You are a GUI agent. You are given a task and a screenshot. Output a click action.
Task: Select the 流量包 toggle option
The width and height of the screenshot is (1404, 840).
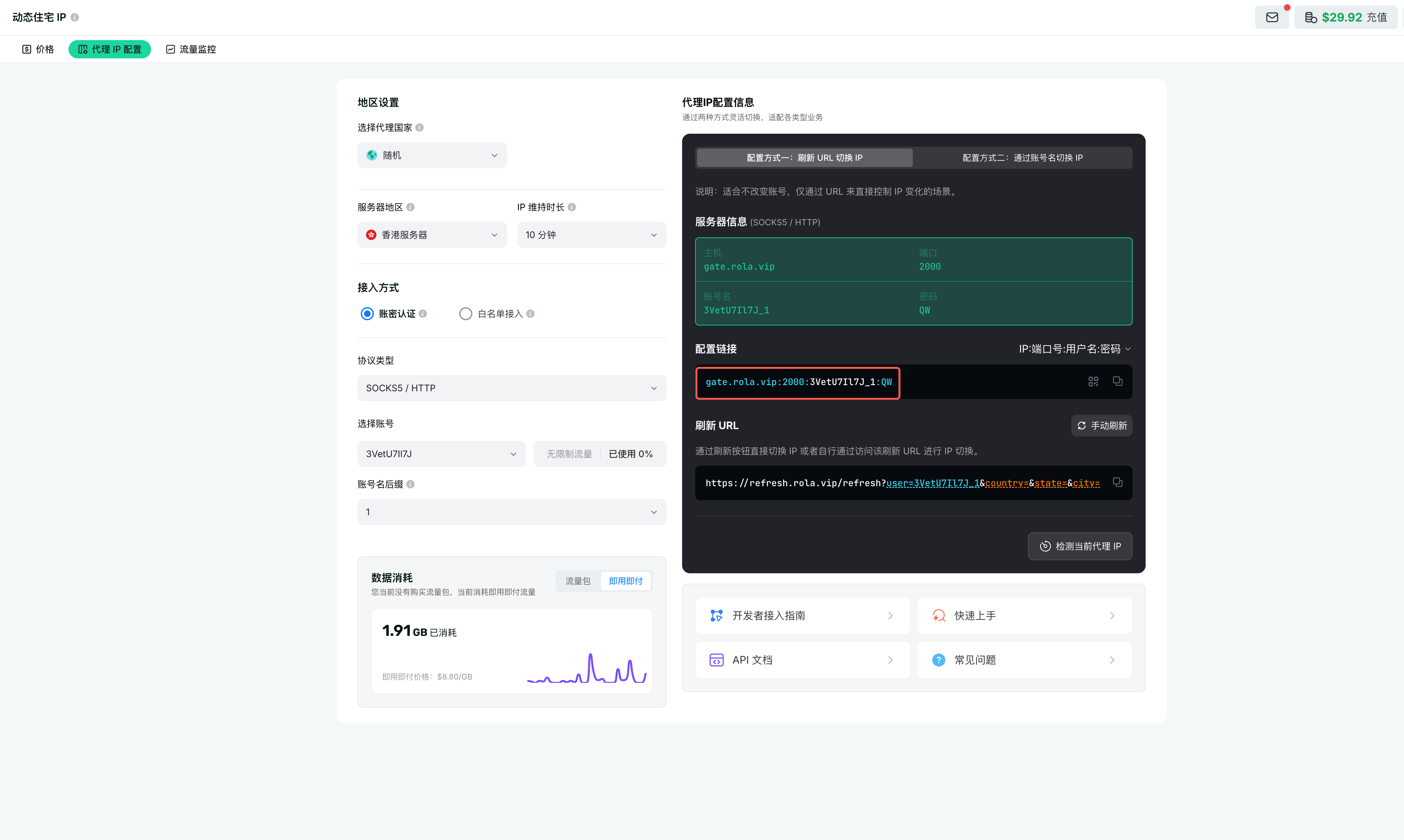[x=578, y=581]
